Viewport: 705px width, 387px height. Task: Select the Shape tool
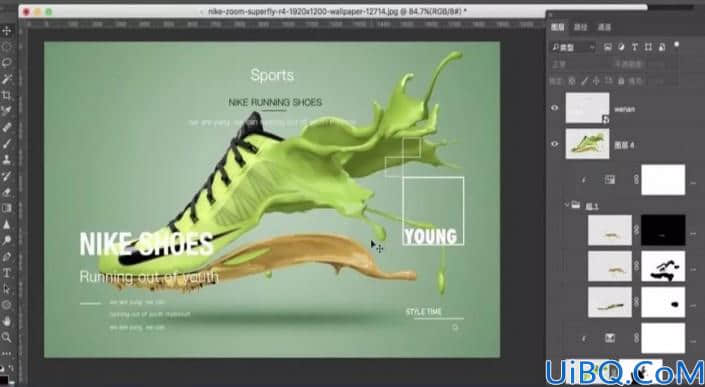click(x=7, y=305)
